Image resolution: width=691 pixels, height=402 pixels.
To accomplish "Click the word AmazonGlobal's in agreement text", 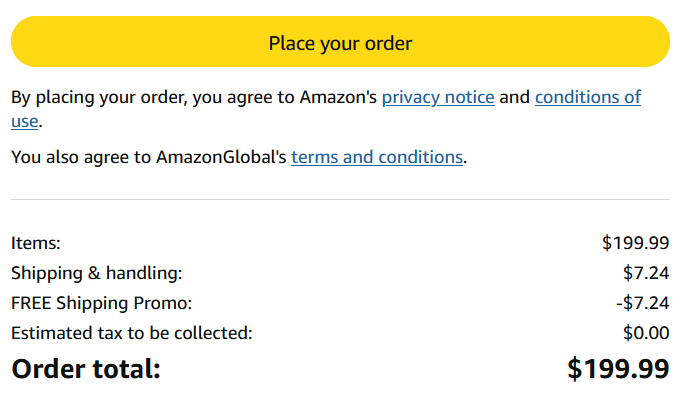I will (221, 157).
